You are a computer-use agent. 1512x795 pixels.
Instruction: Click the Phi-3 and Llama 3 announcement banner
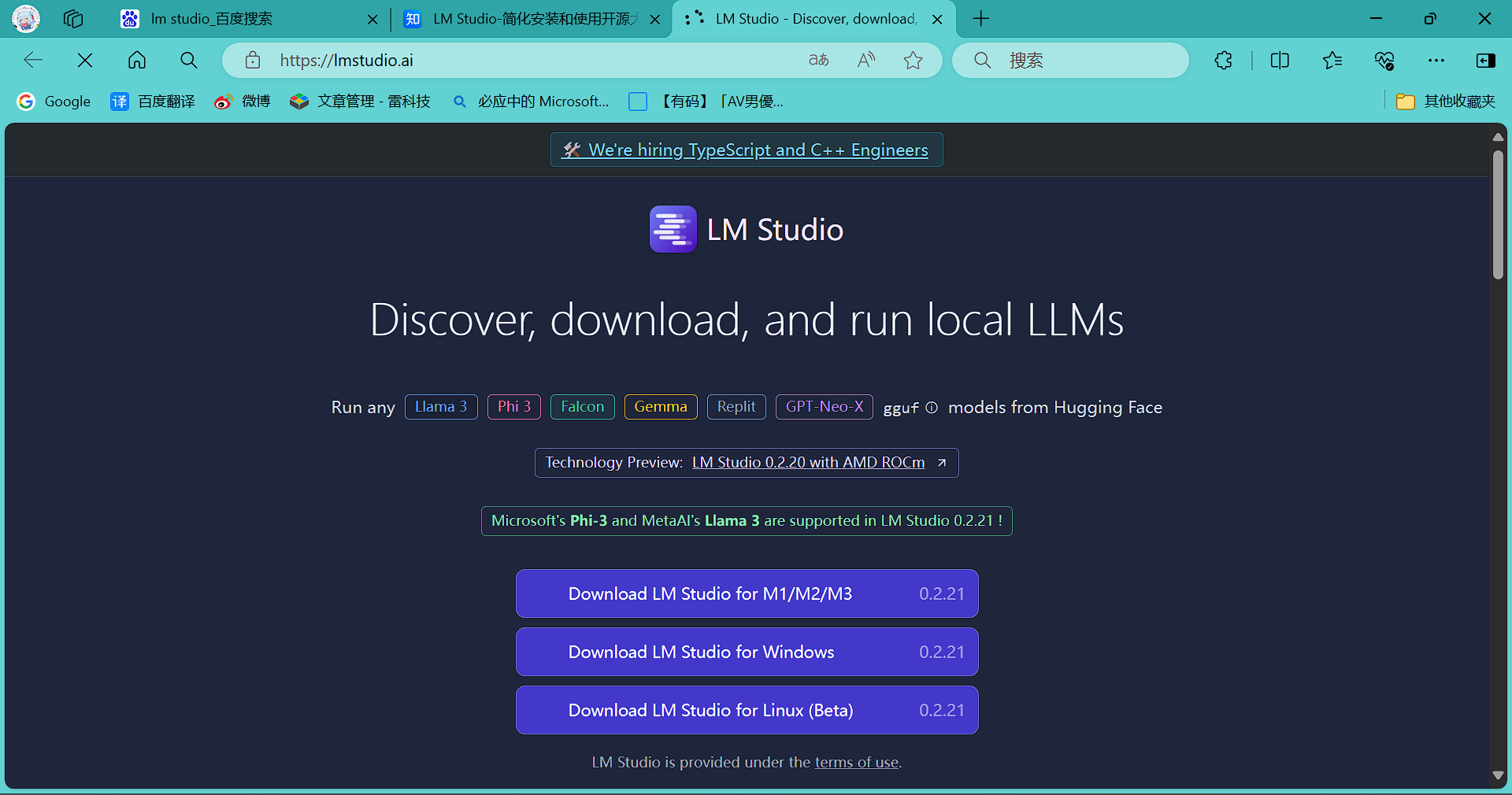pos(747,521)
